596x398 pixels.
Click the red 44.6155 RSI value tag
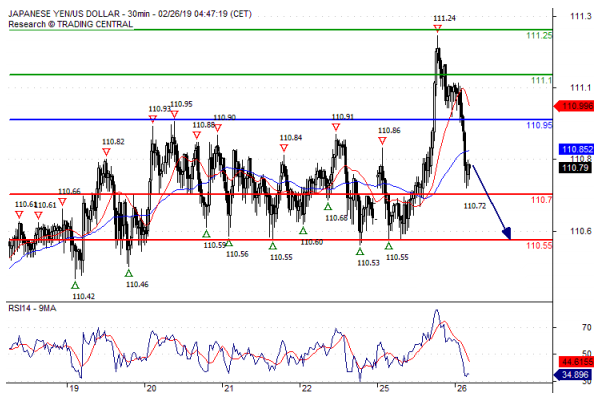pos(577,361)
